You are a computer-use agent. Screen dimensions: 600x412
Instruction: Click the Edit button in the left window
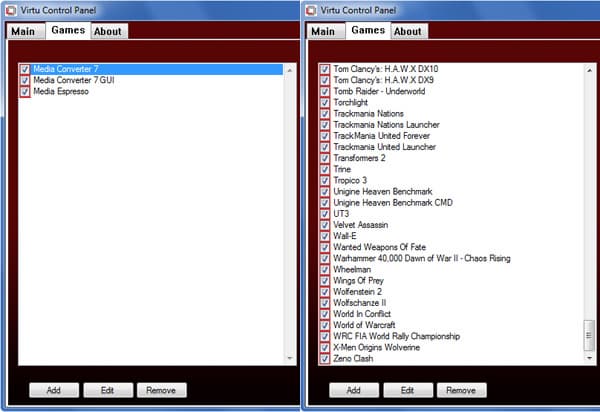[108, 390]
